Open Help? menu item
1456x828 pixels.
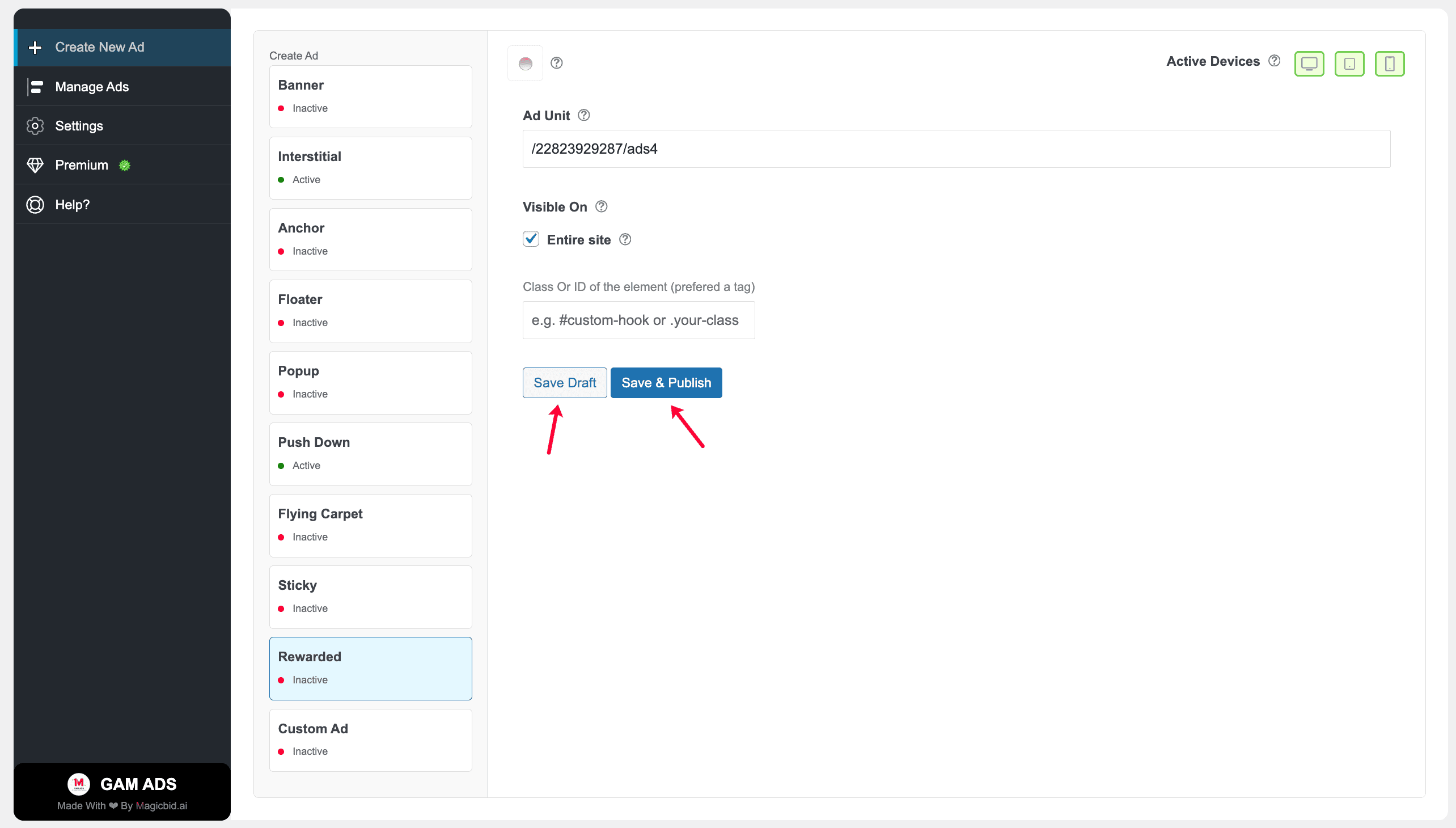pyautogui.click(x=122, y=204)
